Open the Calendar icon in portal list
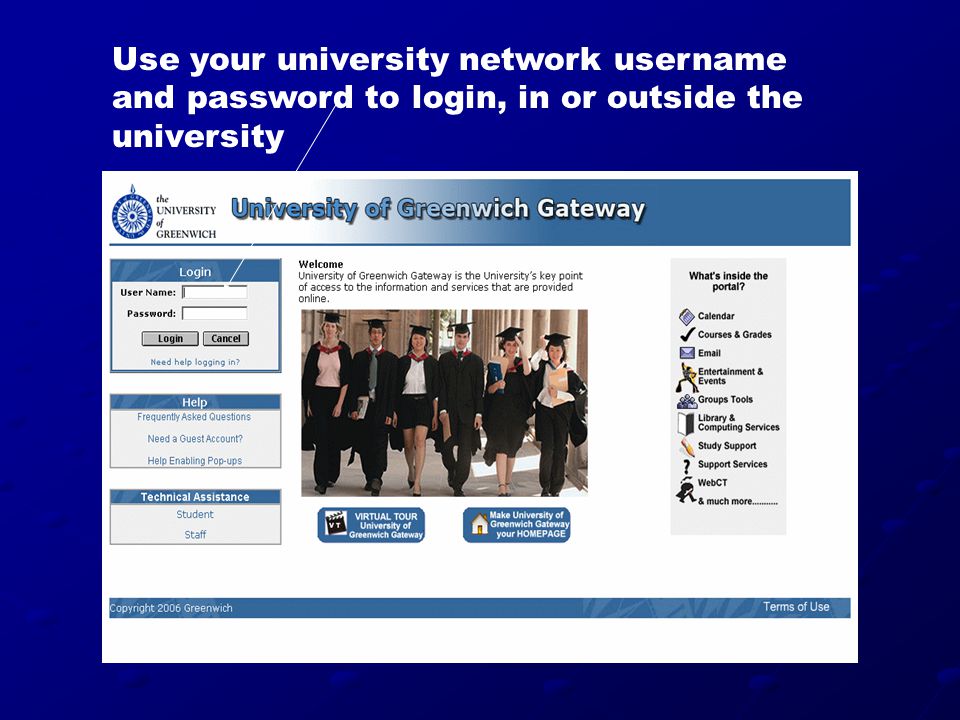This screenshot has height=720, width=960. pos(686,317)
